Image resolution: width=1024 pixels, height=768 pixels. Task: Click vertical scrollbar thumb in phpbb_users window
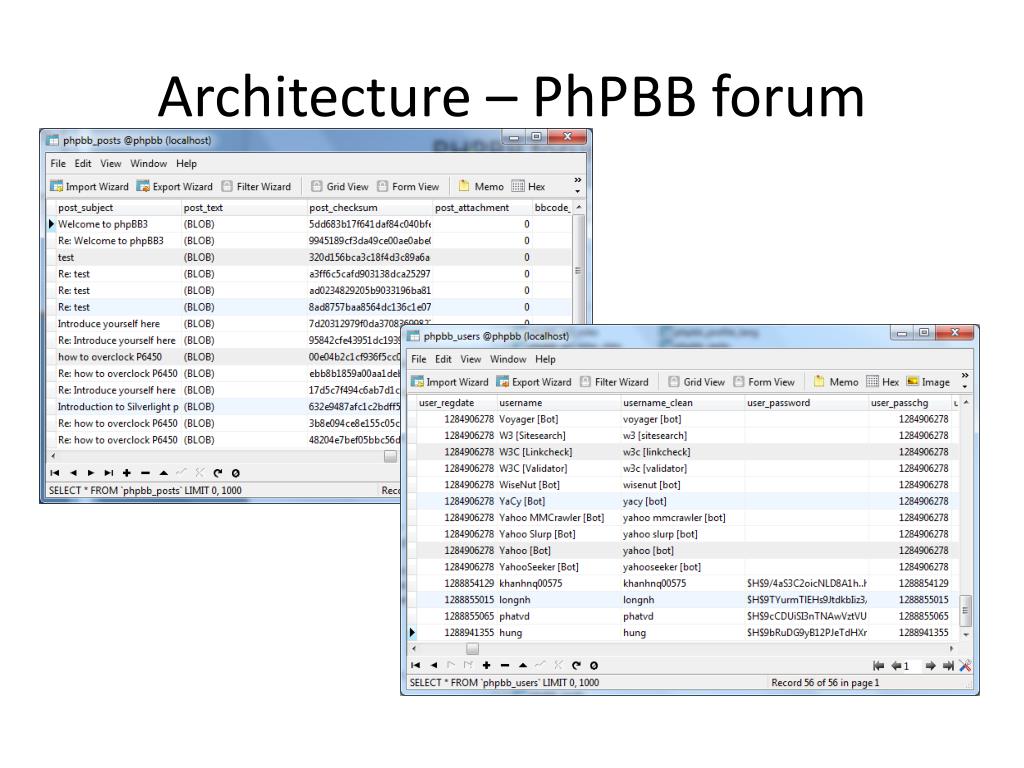tap(965, 611)
